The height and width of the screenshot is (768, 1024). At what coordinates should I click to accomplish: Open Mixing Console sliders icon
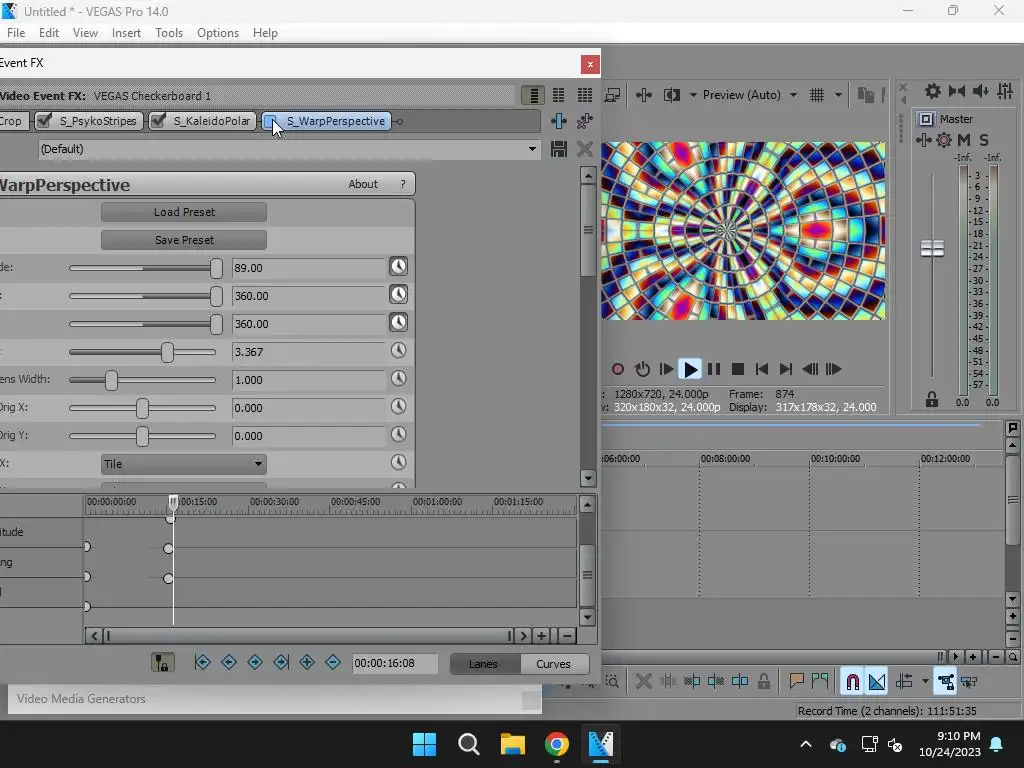(x=1005, y=91)
